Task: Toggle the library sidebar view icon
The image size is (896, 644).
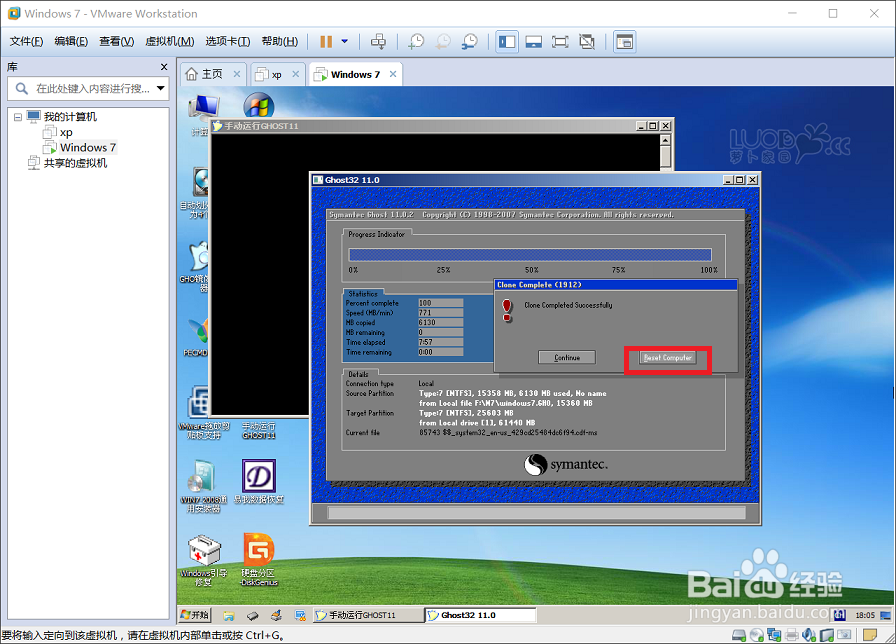Action: coord(507,42)
